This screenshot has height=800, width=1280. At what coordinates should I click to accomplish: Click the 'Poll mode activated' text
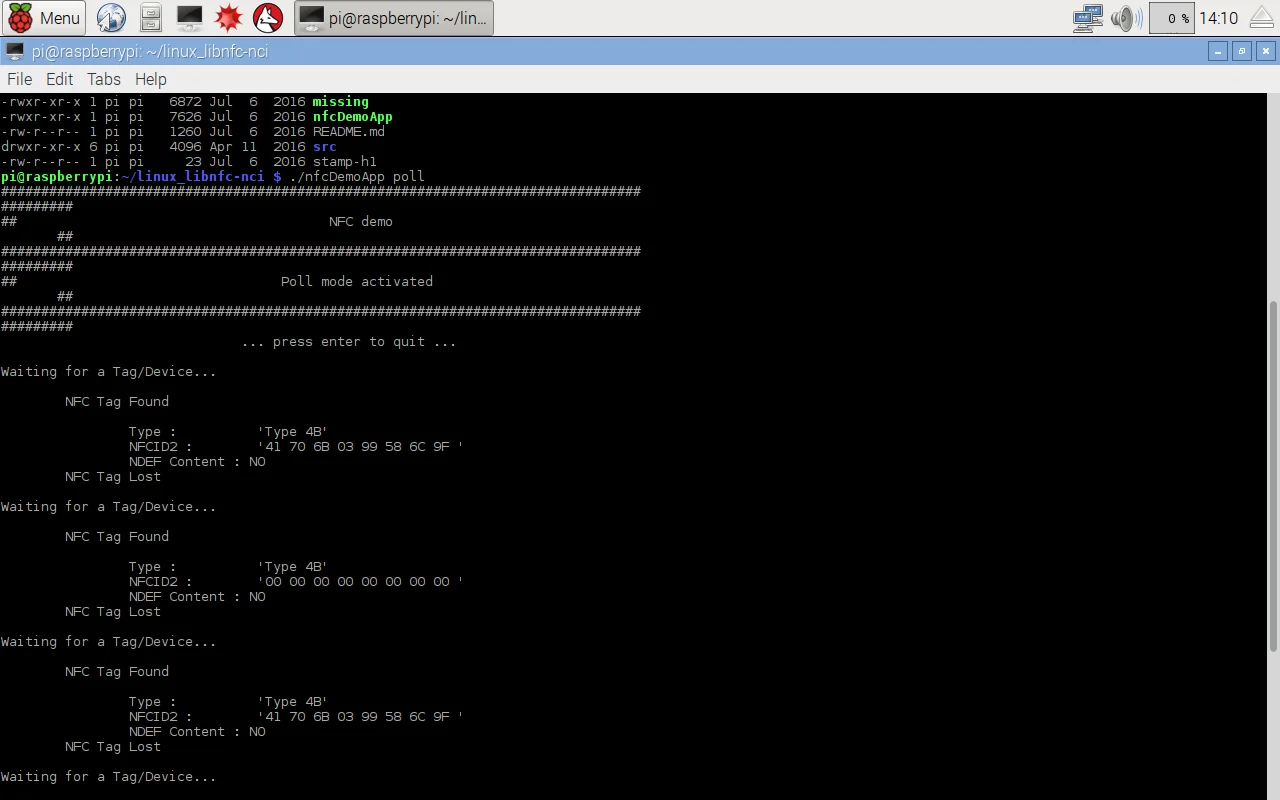pos(356,281)
